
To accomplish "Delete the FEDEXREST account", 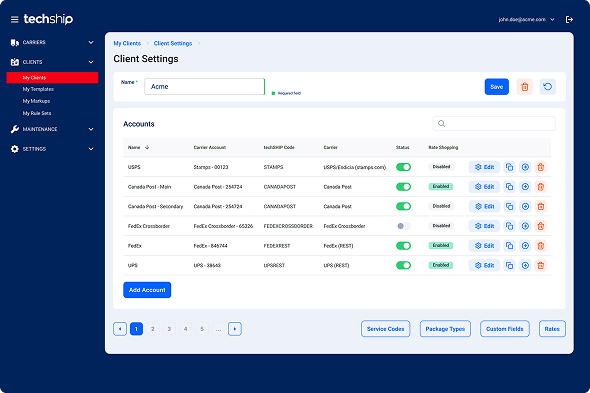I will [x=541, y=246].
